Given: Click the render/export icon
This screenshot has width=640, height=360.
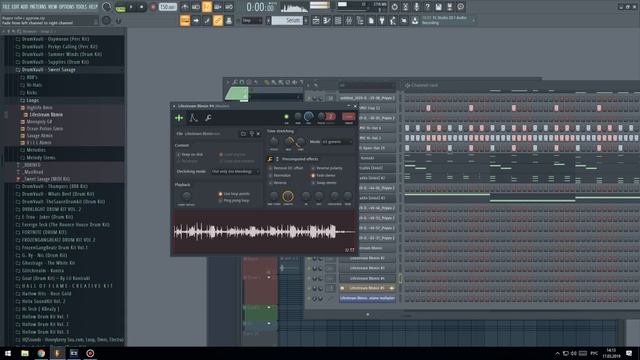Looking at the screenshot, I should [x=449, y=7].
